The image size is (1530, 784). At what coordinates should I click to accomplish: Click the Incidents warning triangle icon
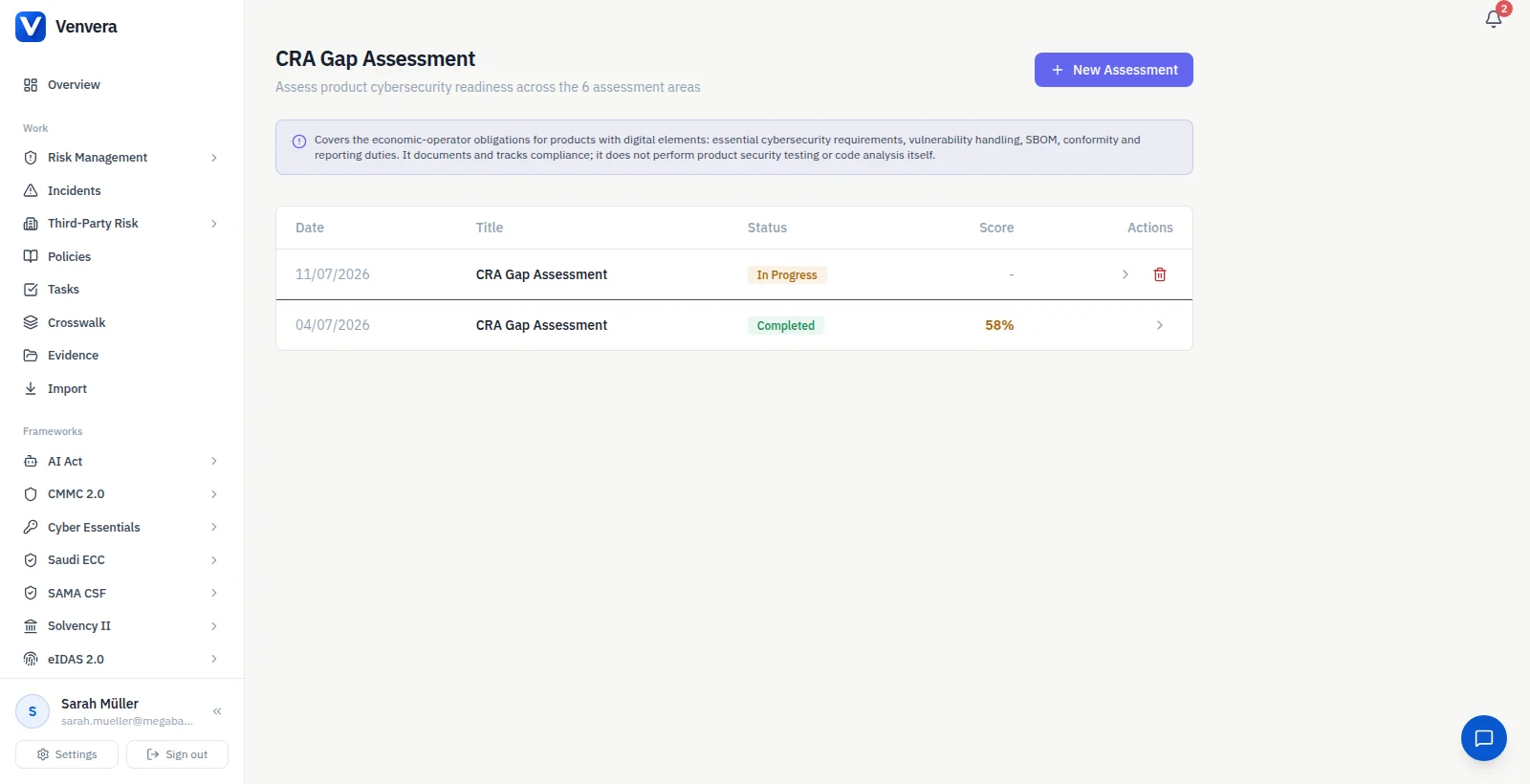(x=31, y=190)
